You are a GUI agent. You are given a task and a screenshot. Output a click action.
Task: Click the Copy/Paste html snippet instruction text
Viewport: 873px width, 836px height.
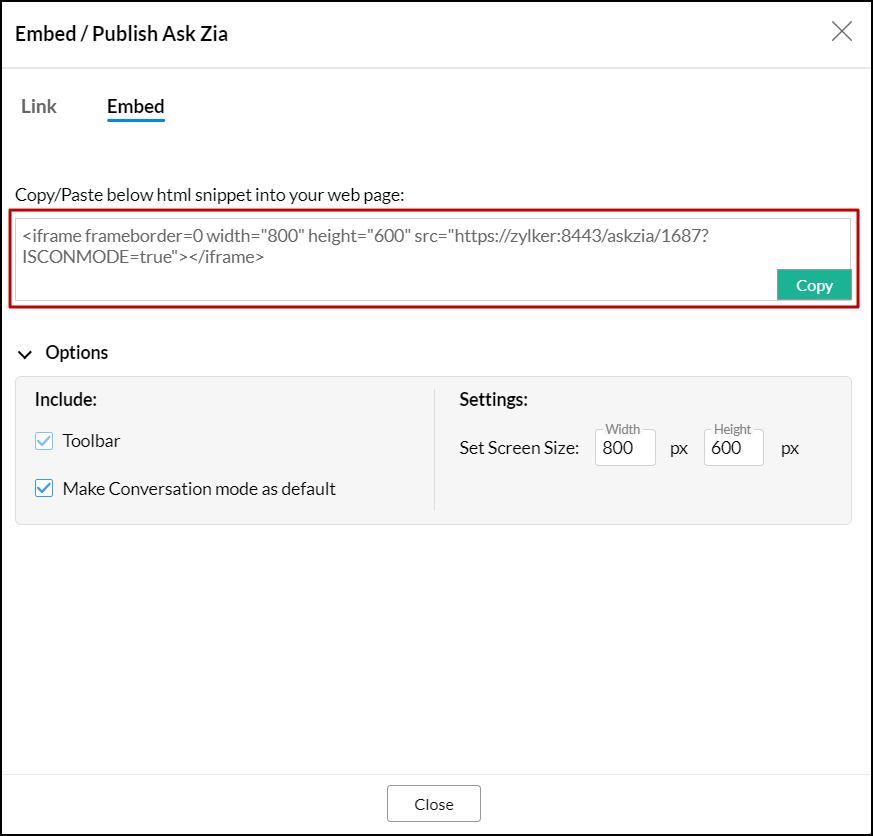[x=209, y=195]
